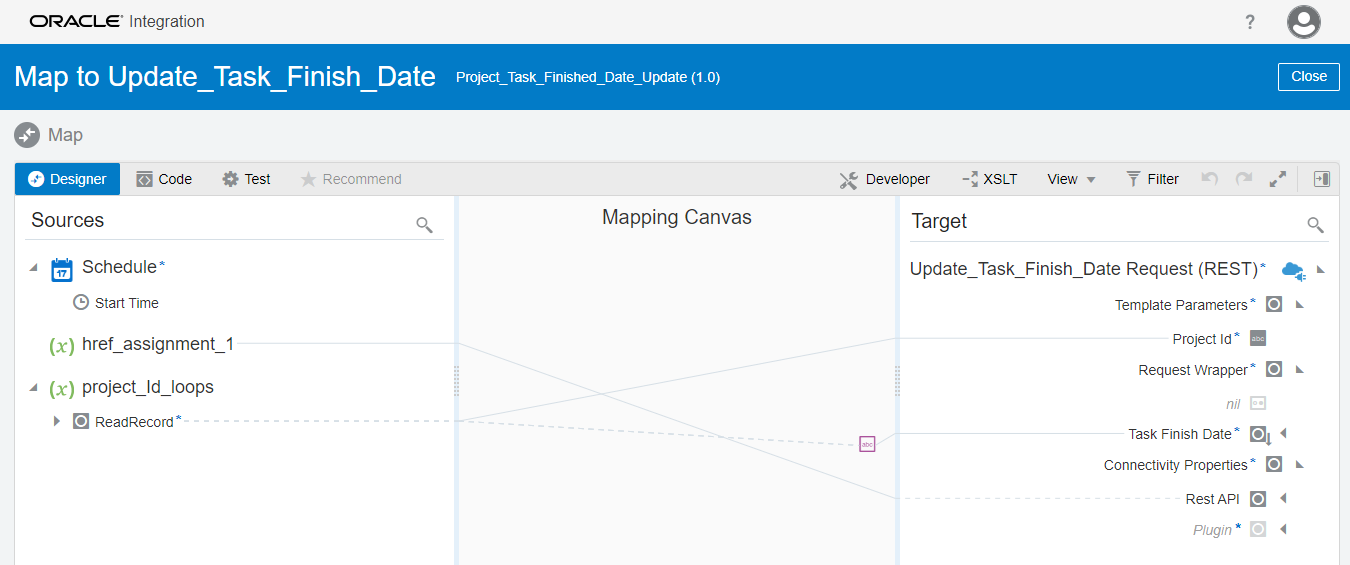Open the View dropdown menu
Viewport: 1350px width, 565px height.
1072,179
